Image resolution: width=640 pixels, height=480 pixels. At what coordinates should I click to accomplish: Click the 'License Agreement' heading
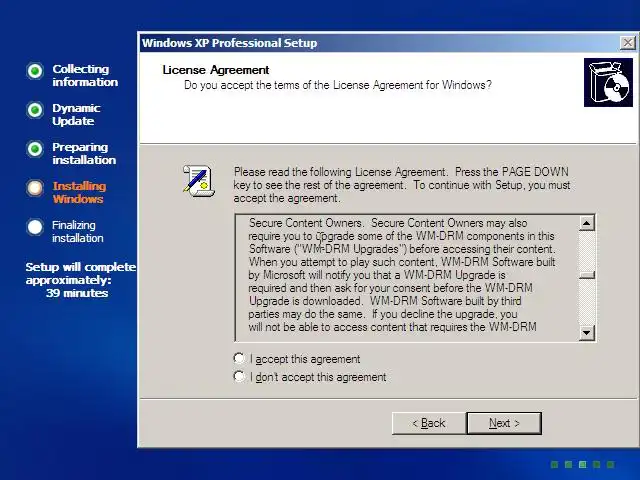pos(216,70)
